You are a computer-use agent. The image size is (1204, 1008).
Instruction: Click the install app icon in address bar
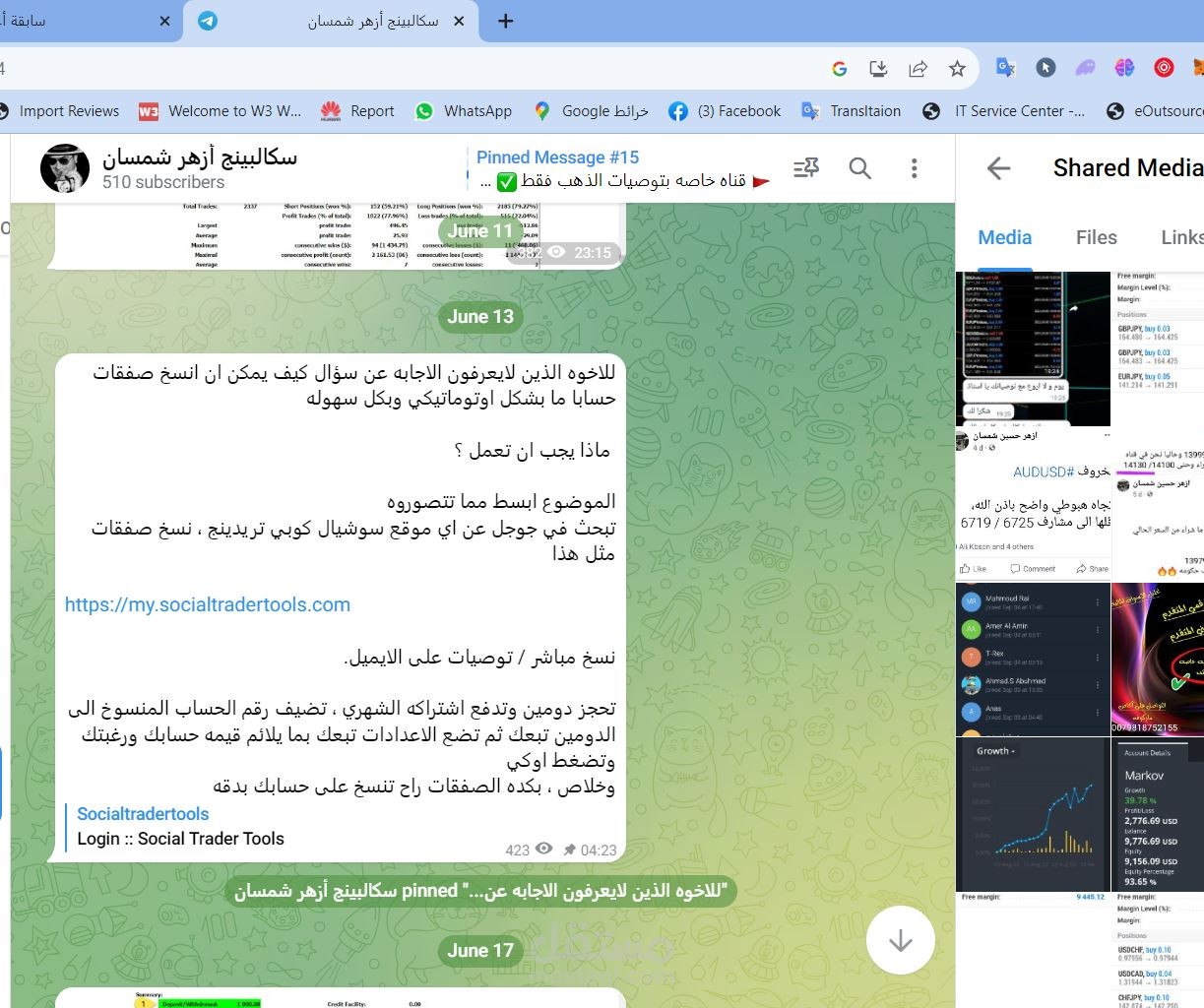pos(878,68)
